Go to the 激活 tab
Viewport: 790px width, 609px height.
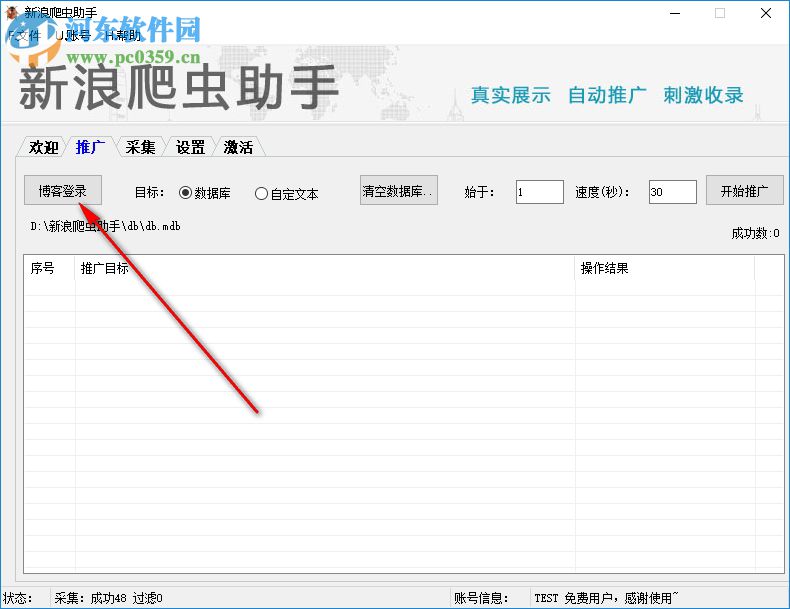pos(238,147)
